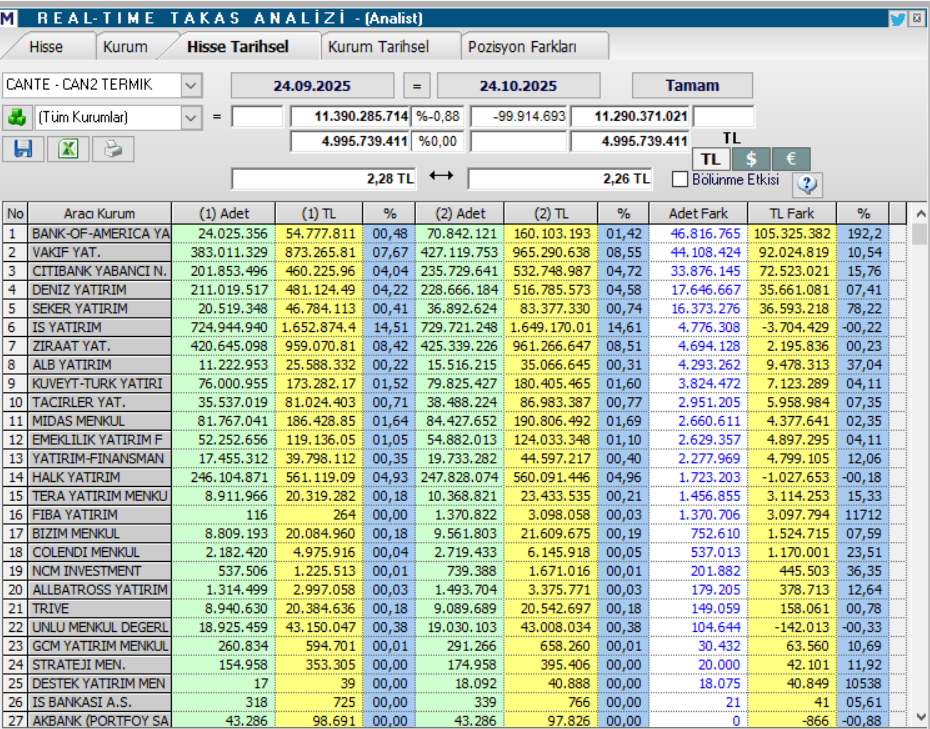Switch currency to dollar
The image size is (930, 729).
click(x=751, y=159)
